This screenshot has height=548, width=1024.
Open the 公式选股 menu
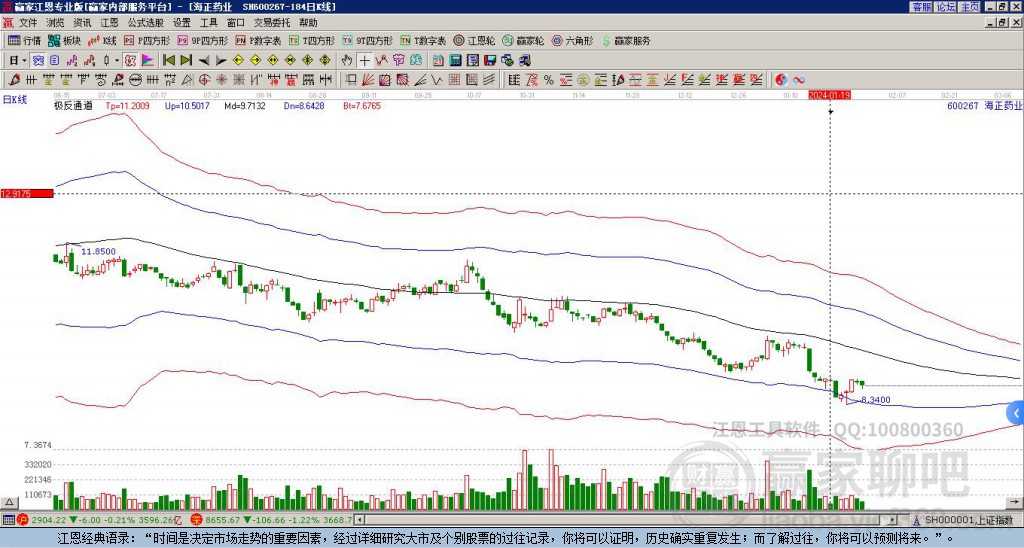pos(146,23)
